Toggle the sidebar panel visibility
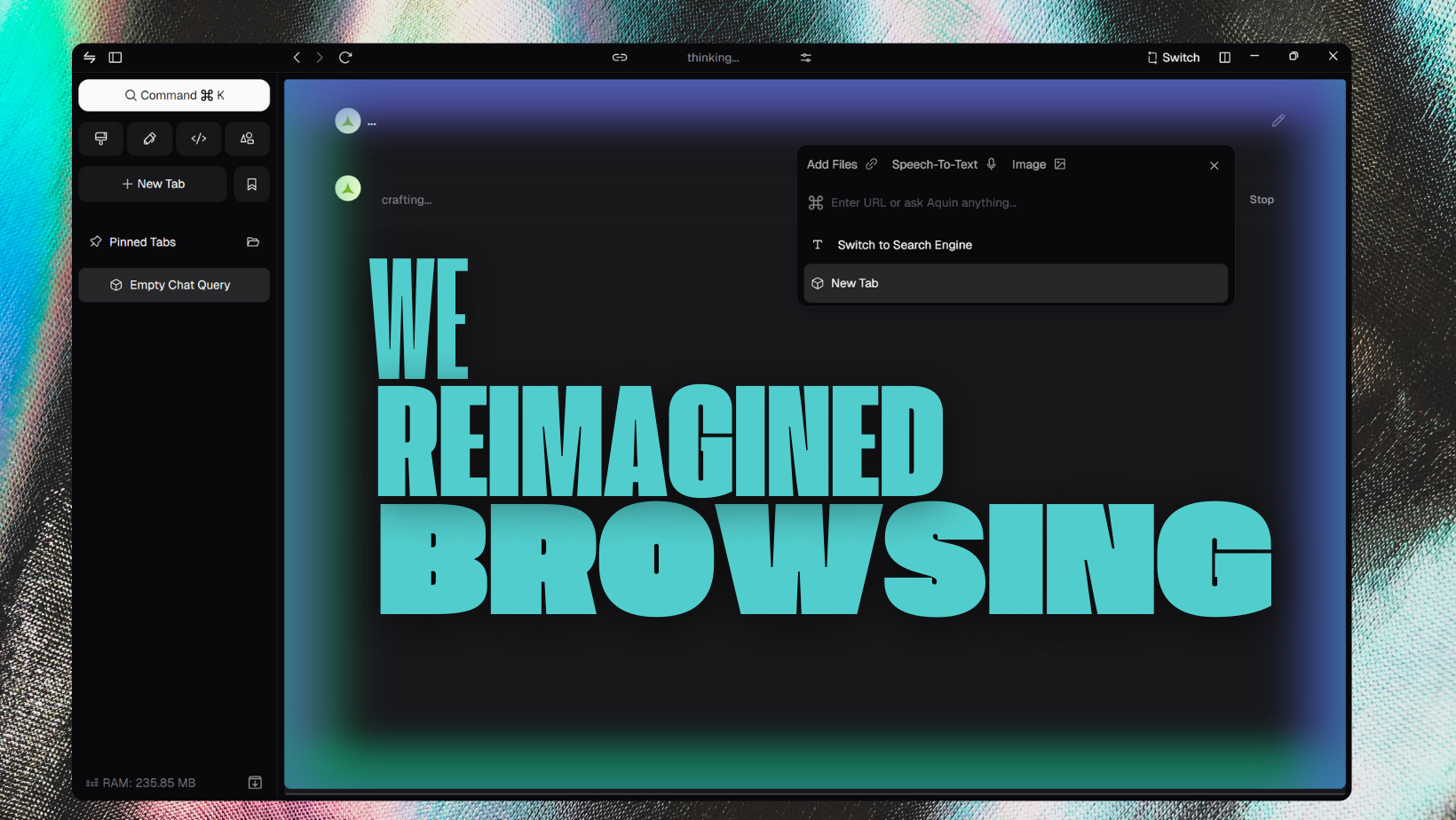The height and width of the screenshot is (820, 1456). 115,57
